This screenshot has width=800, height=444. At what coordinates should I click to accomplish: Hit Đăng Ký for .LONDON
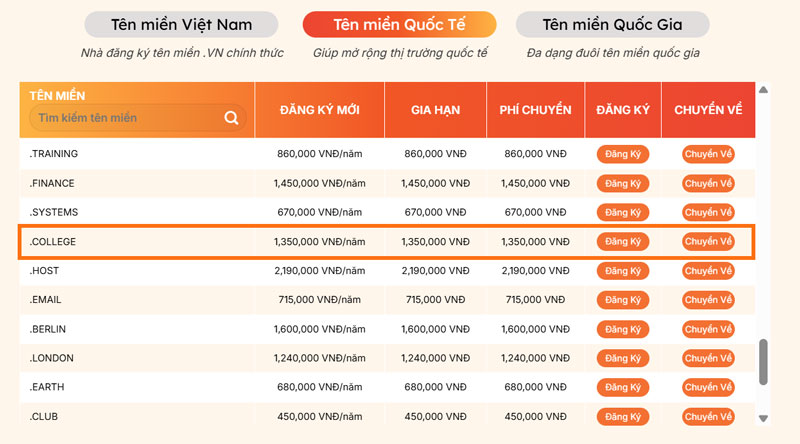pos(623,358)
